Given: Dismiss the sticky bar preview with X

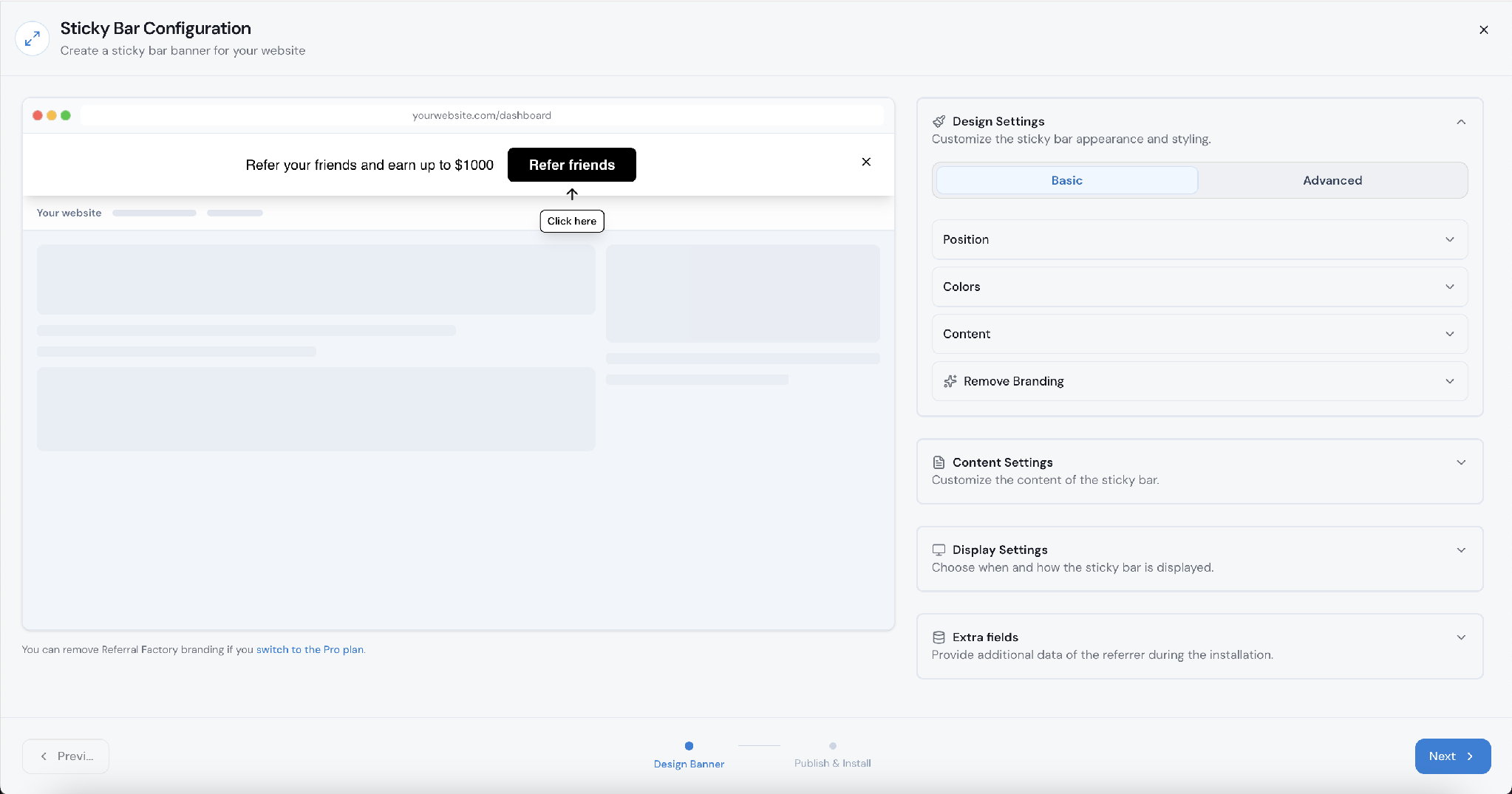Looking at the screenshot, I should tap(866, 162).
